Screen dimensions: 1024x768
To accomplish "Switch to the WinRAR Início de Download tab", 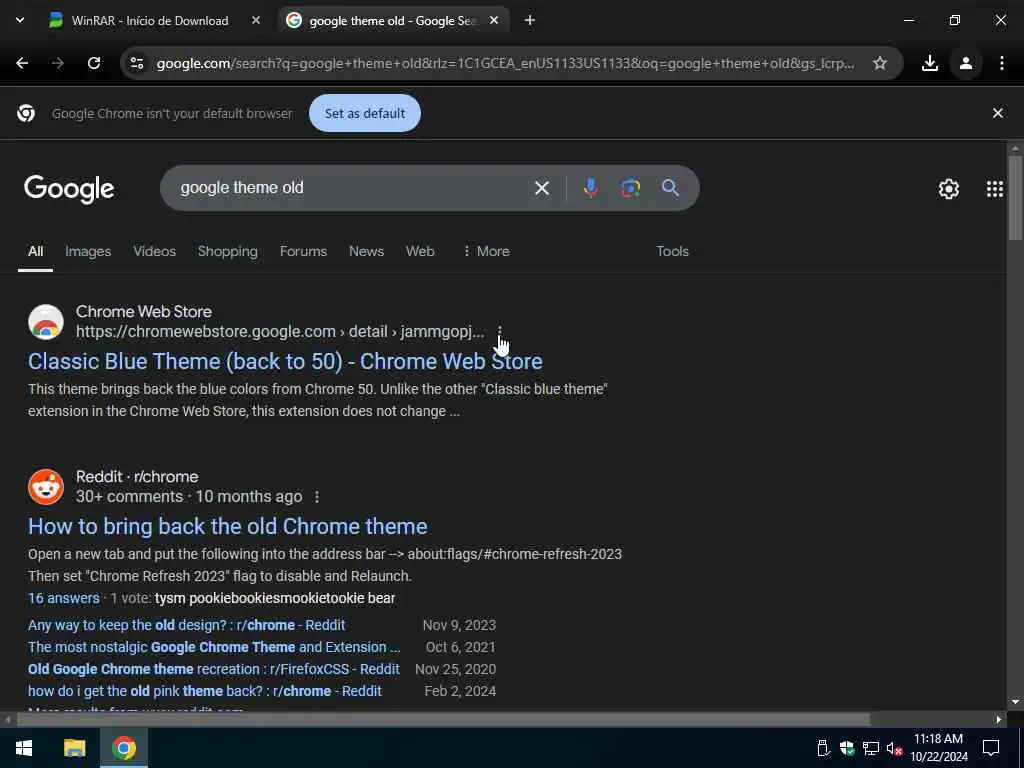I will pyautogui.click(x=150, y=21).
